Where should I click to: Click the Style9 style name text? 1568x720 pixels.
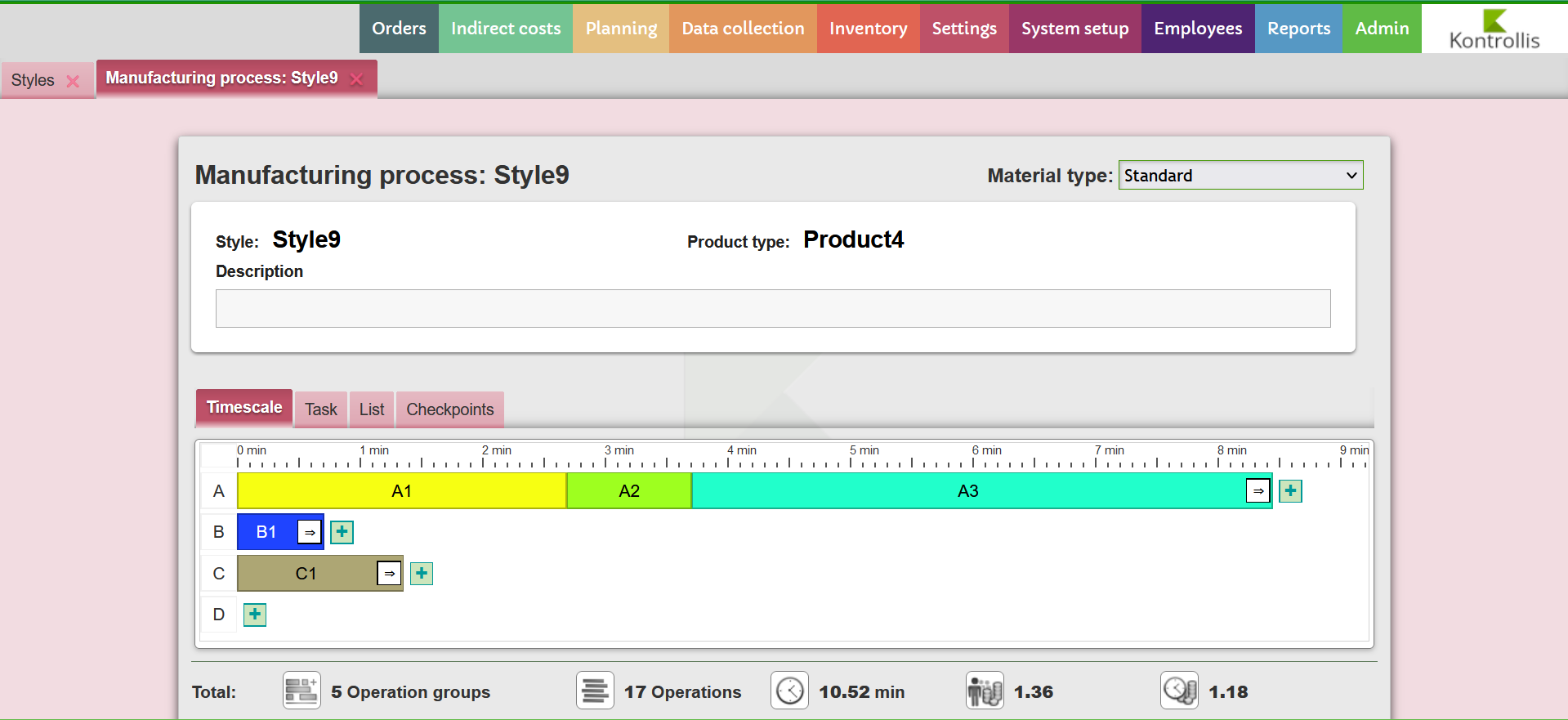pos(306,239)
